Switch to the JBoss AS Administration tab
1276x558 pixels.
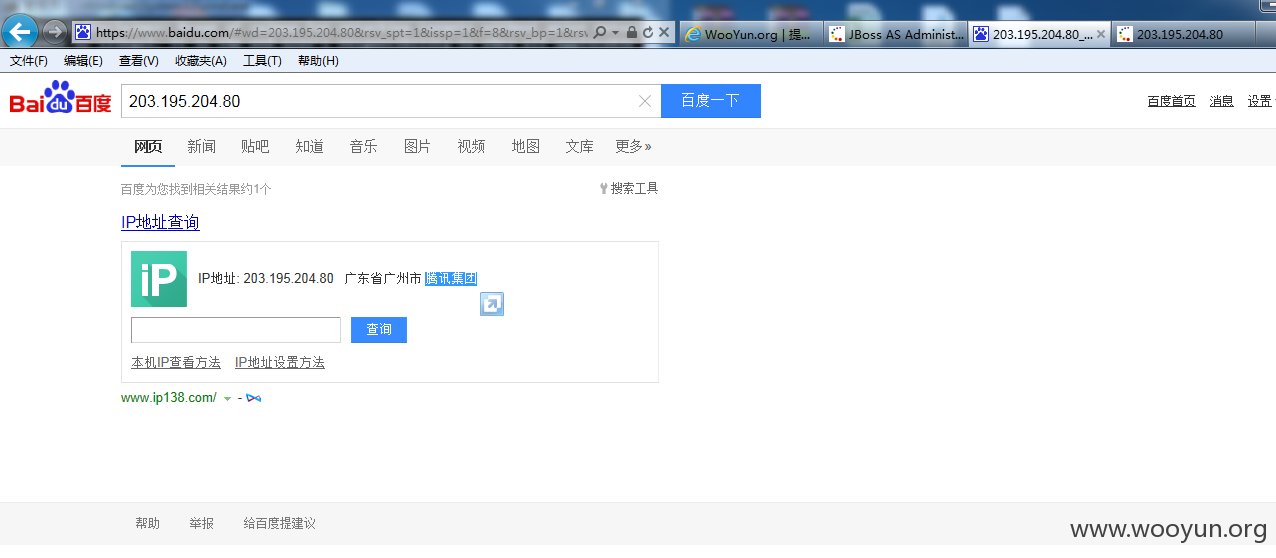tap(896, 34)
